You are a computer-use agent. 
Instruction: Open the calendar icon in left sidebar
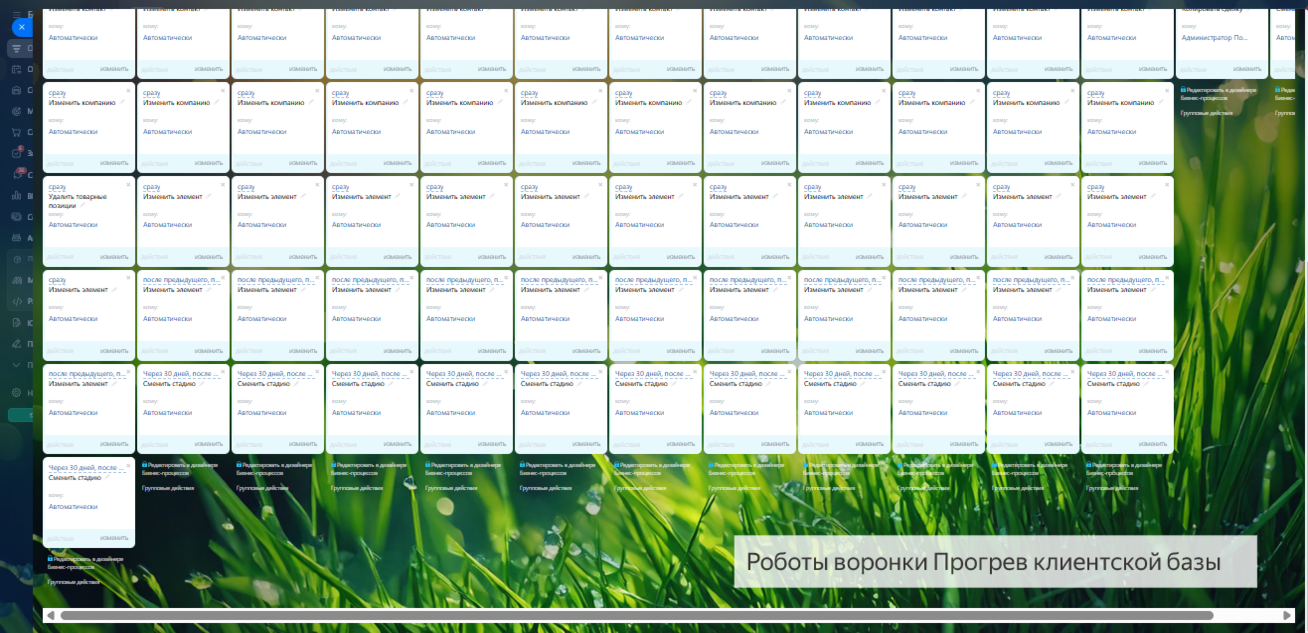pyautogui.click(x=17, y=69)
